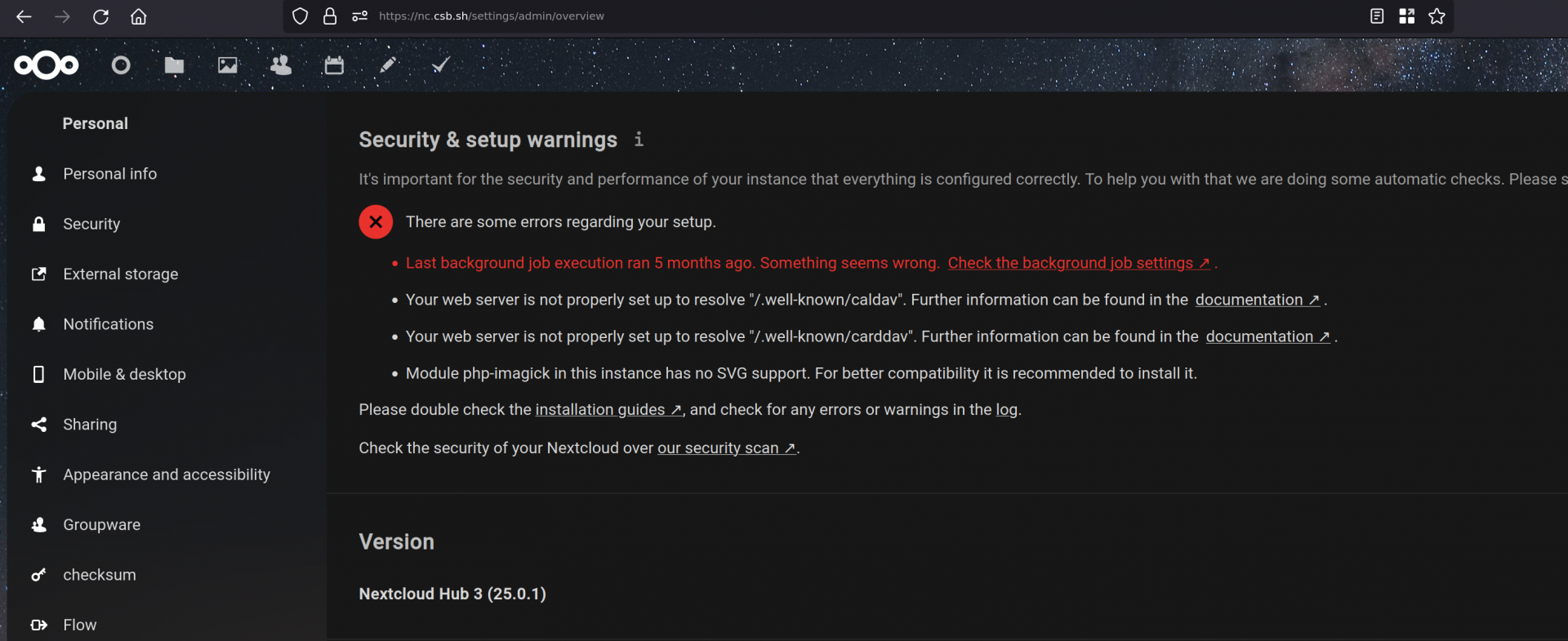The width and height of the screenshot is (1568, 641).
Task: Bookmark this page with star icon
Action: click(1437, 16)
